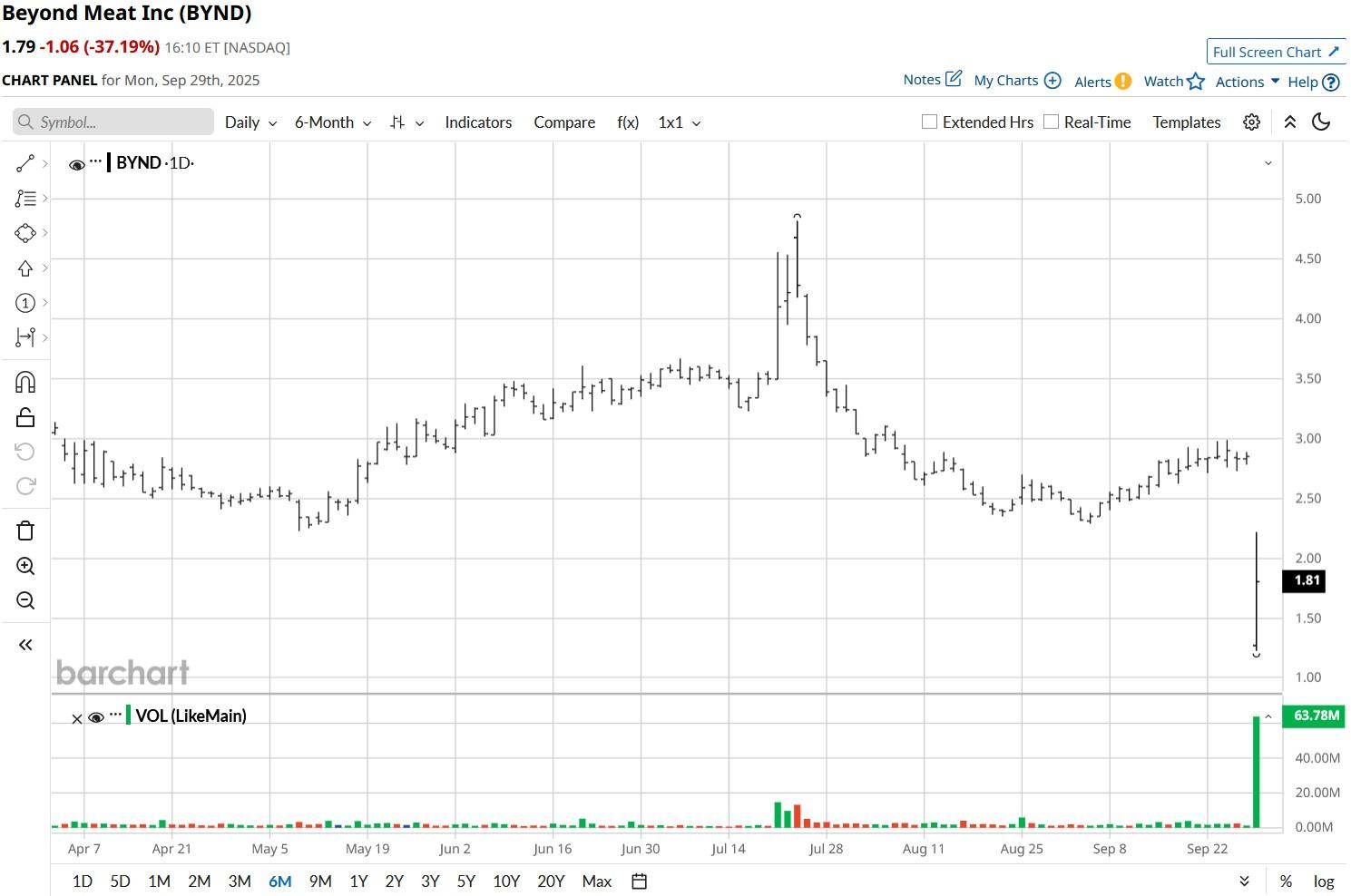Collapse the chart header with double chevron
Viewport: 1351px width, 896px height.
pos(1289,122)
